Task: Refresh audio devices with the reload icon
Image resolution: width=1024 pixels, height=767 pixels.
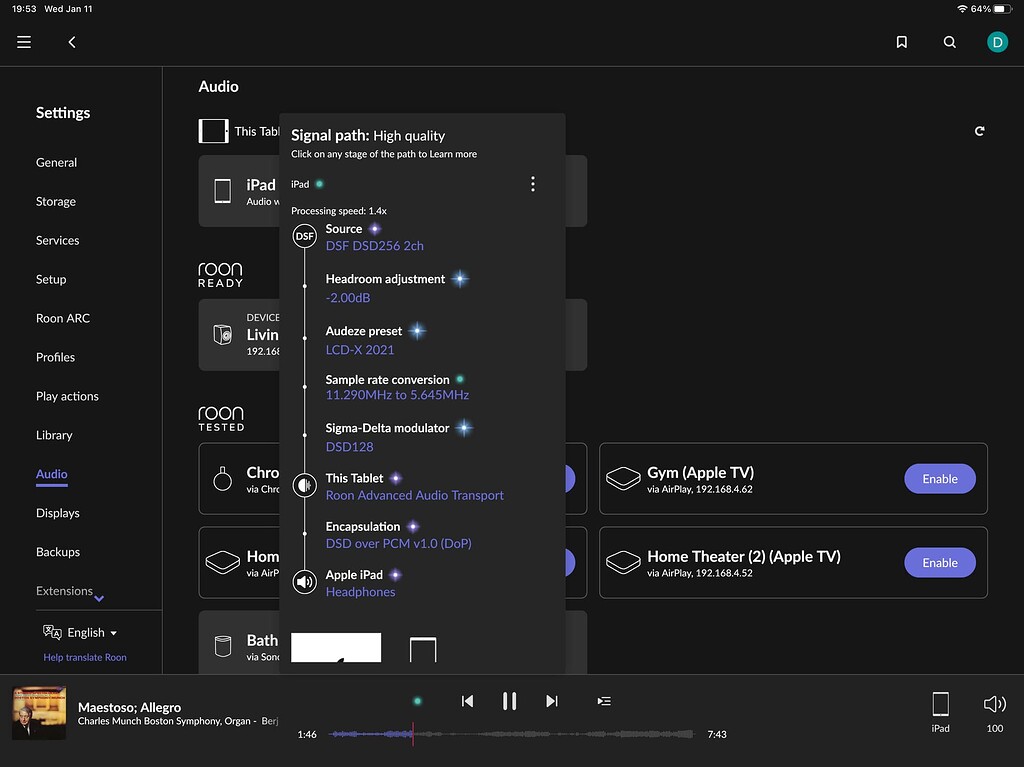Action: pyautogui.click(x=979, y=130)
